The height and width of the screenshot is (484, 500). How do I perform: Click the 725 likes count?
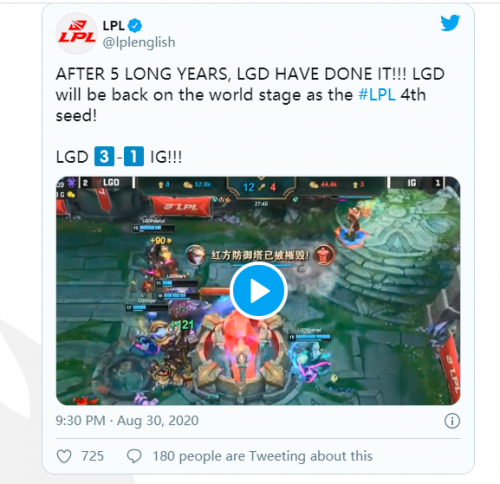tap(93, 456)
